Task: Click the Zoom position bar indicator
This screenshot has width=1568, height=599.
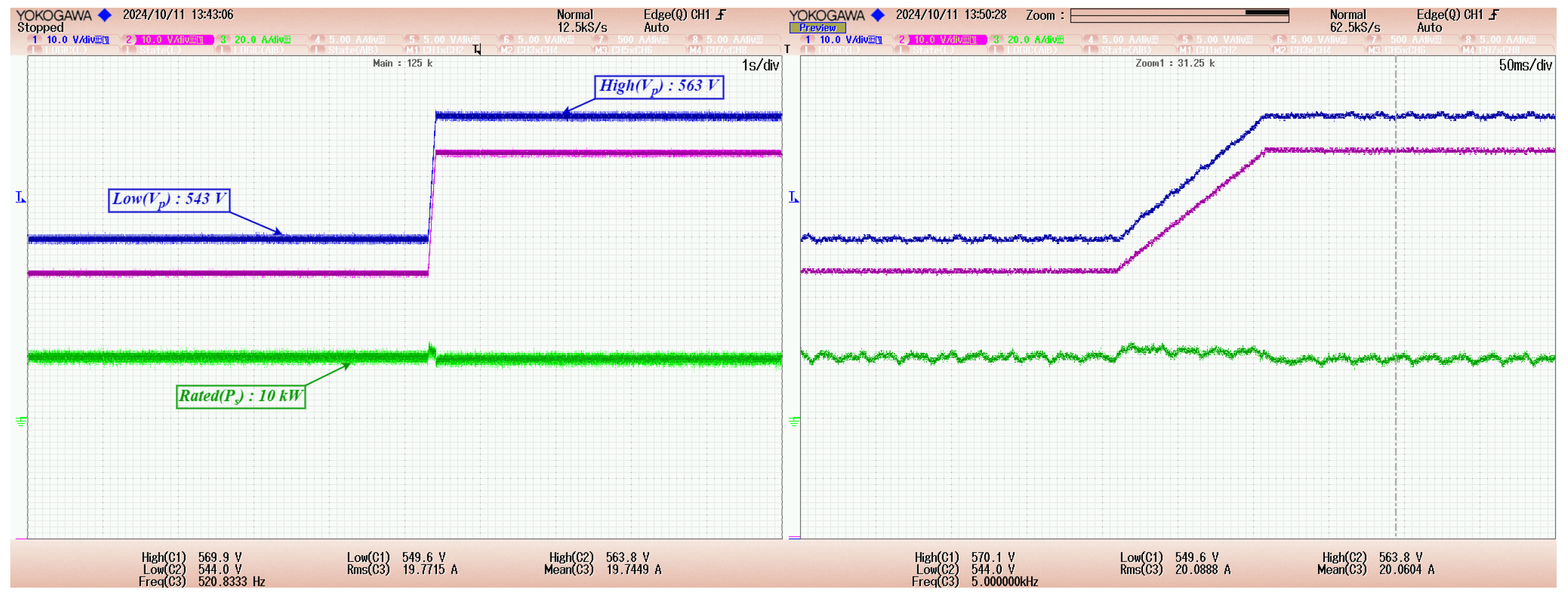Action: point(1266,13)
